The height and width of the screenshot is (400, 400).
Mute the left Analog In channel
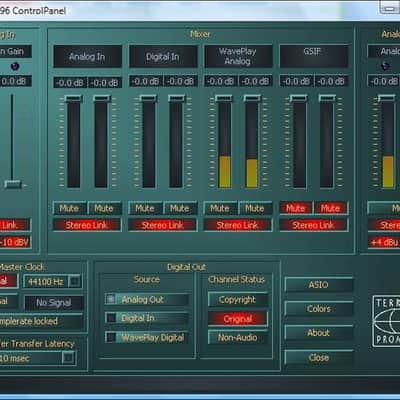[x=70, y=209]
